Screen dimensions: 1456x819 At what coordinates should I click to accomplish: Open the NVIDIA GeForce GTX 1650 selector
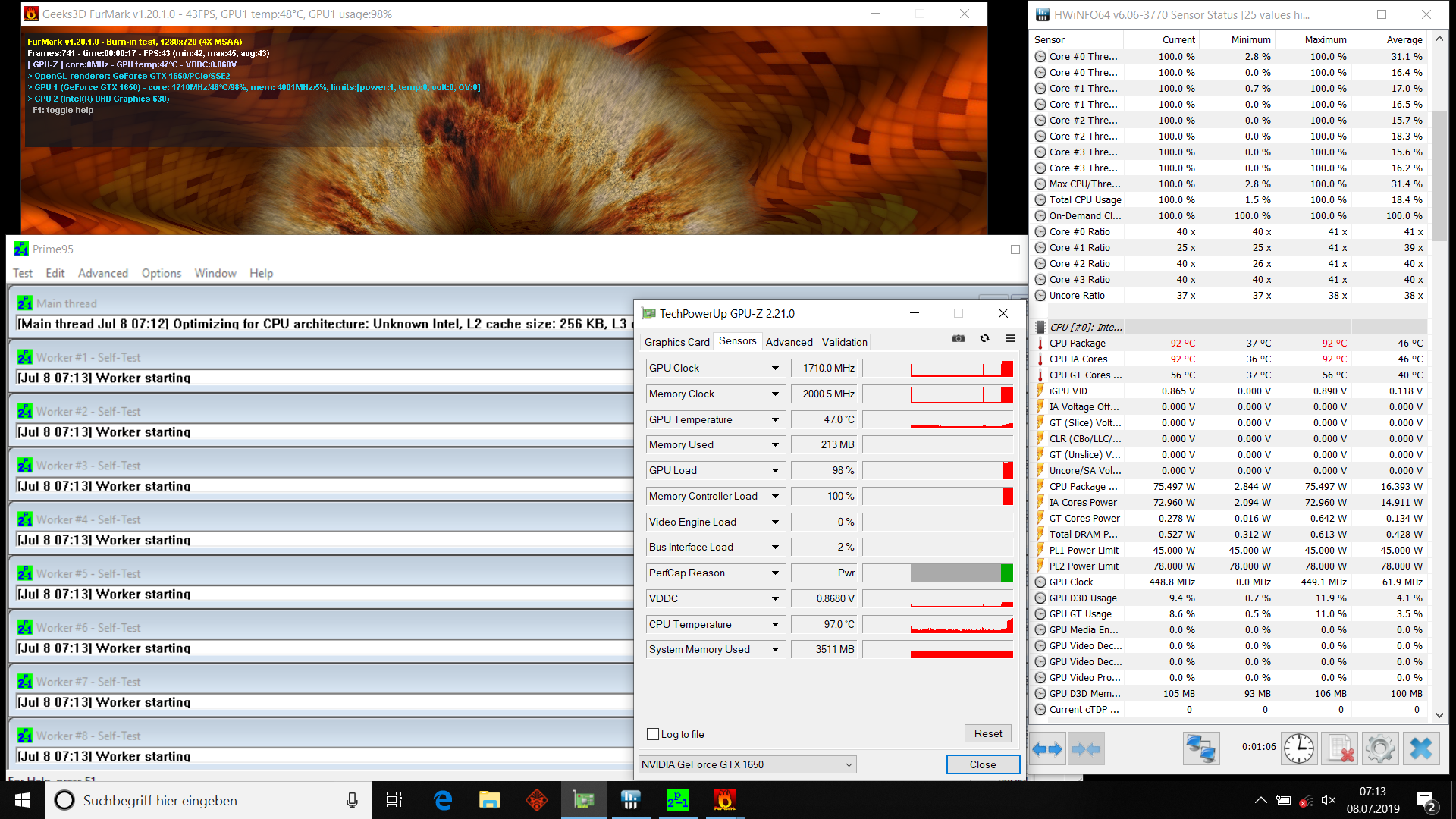point(747,764)
